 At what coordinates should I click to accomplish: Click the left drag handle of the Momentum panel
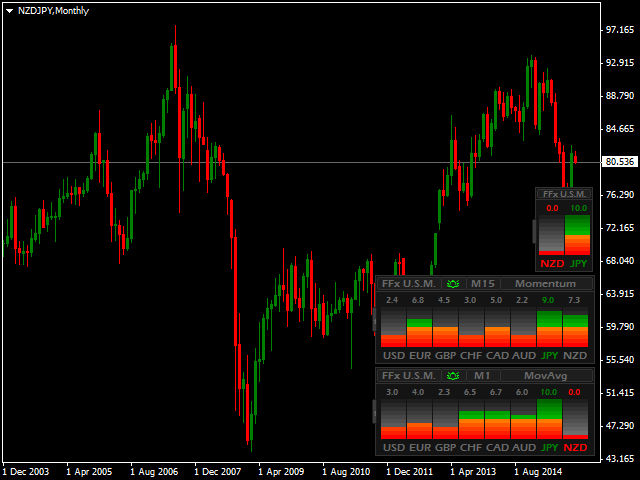click(x=375, y=320)
